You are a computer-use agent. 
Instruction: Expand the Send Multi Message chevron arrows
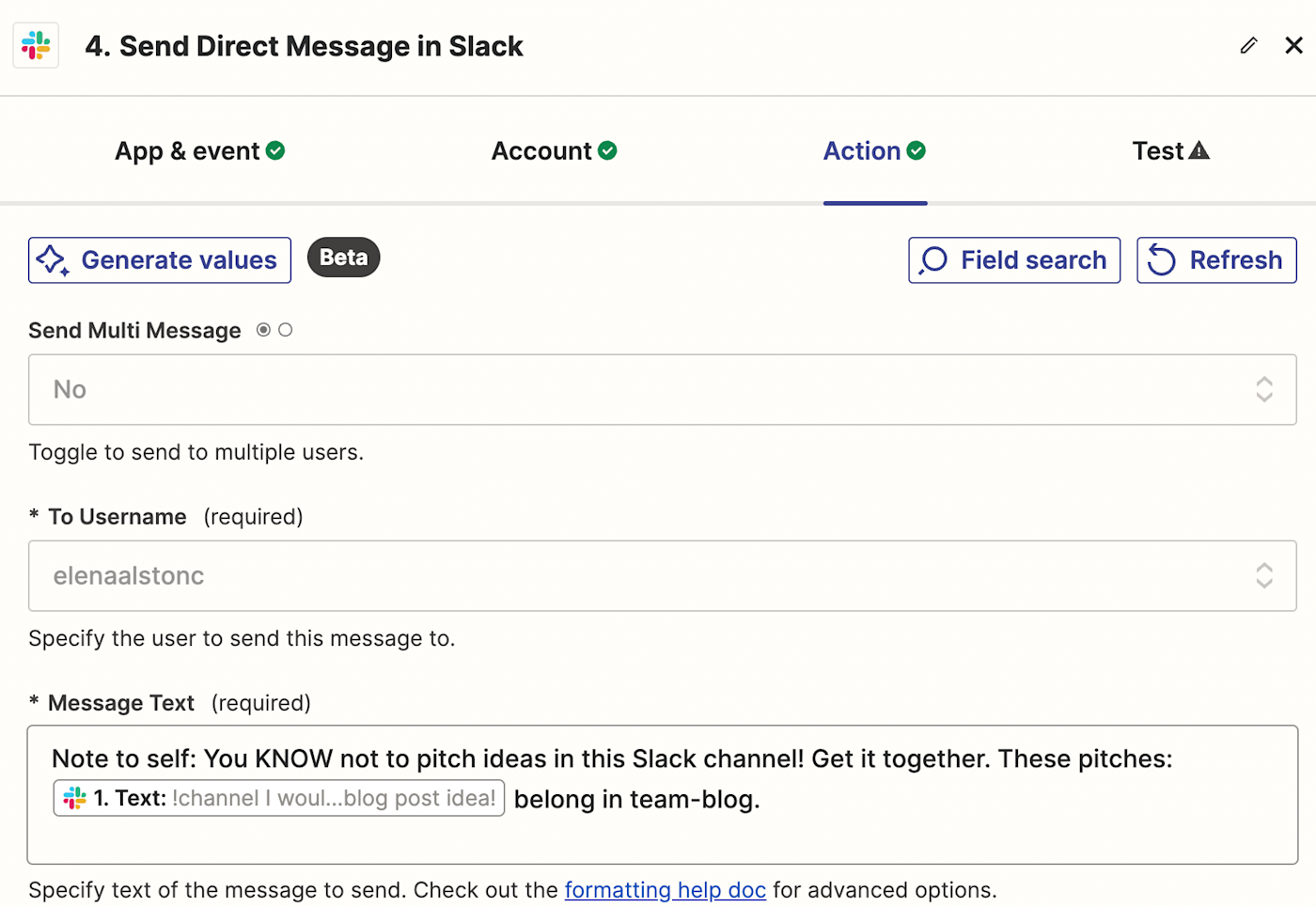tap(1264, 389)
